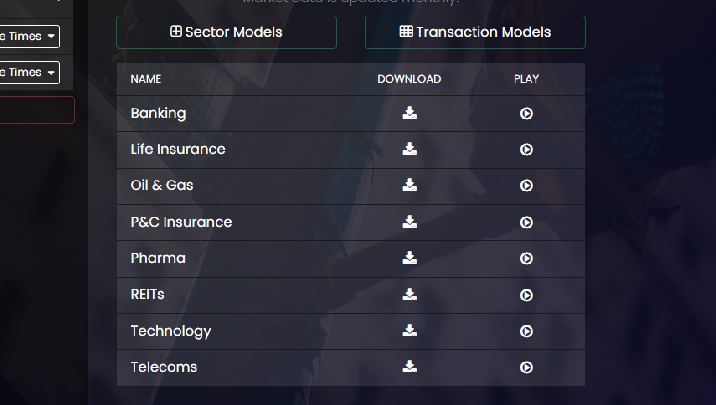Open the lower Times dropdown
The height and width of the screenshot is (405, 716).
(29, 72)
